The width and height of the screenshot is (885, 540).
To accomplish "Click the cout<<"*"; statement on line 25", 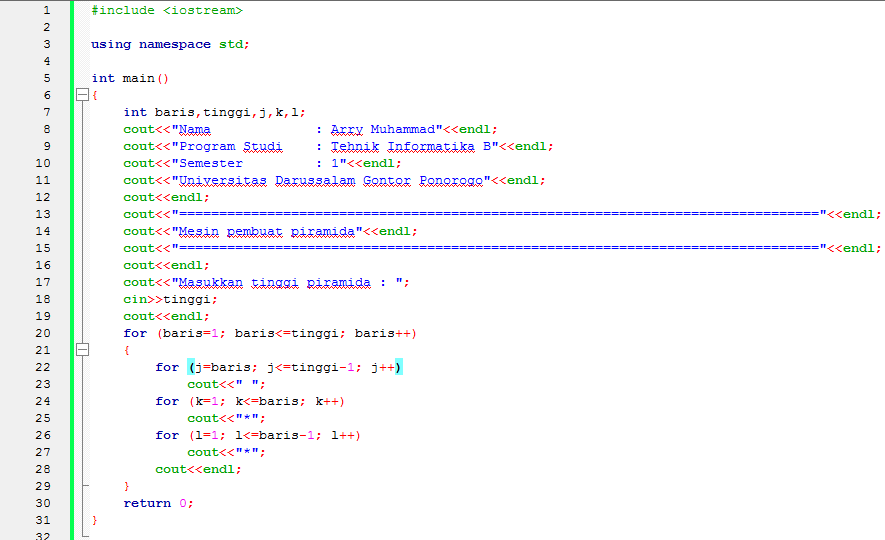I will click(226, 418).
